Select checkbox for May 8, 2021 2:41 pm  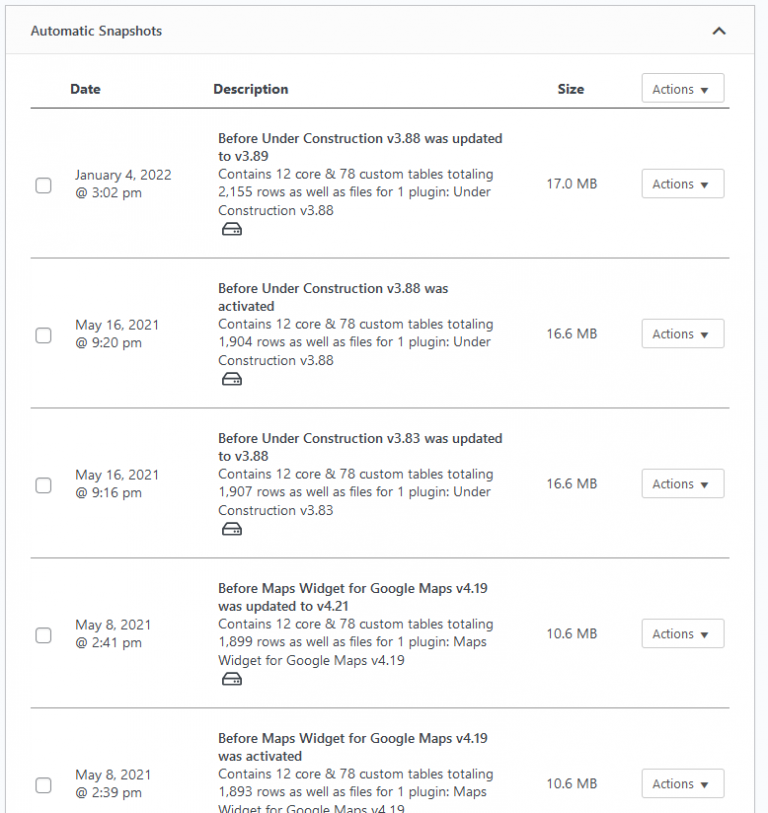coord(44,635)
